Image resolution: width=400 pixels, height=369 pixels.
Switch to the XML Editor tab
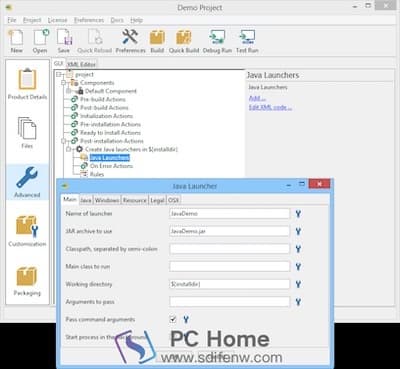coord(81,64)
